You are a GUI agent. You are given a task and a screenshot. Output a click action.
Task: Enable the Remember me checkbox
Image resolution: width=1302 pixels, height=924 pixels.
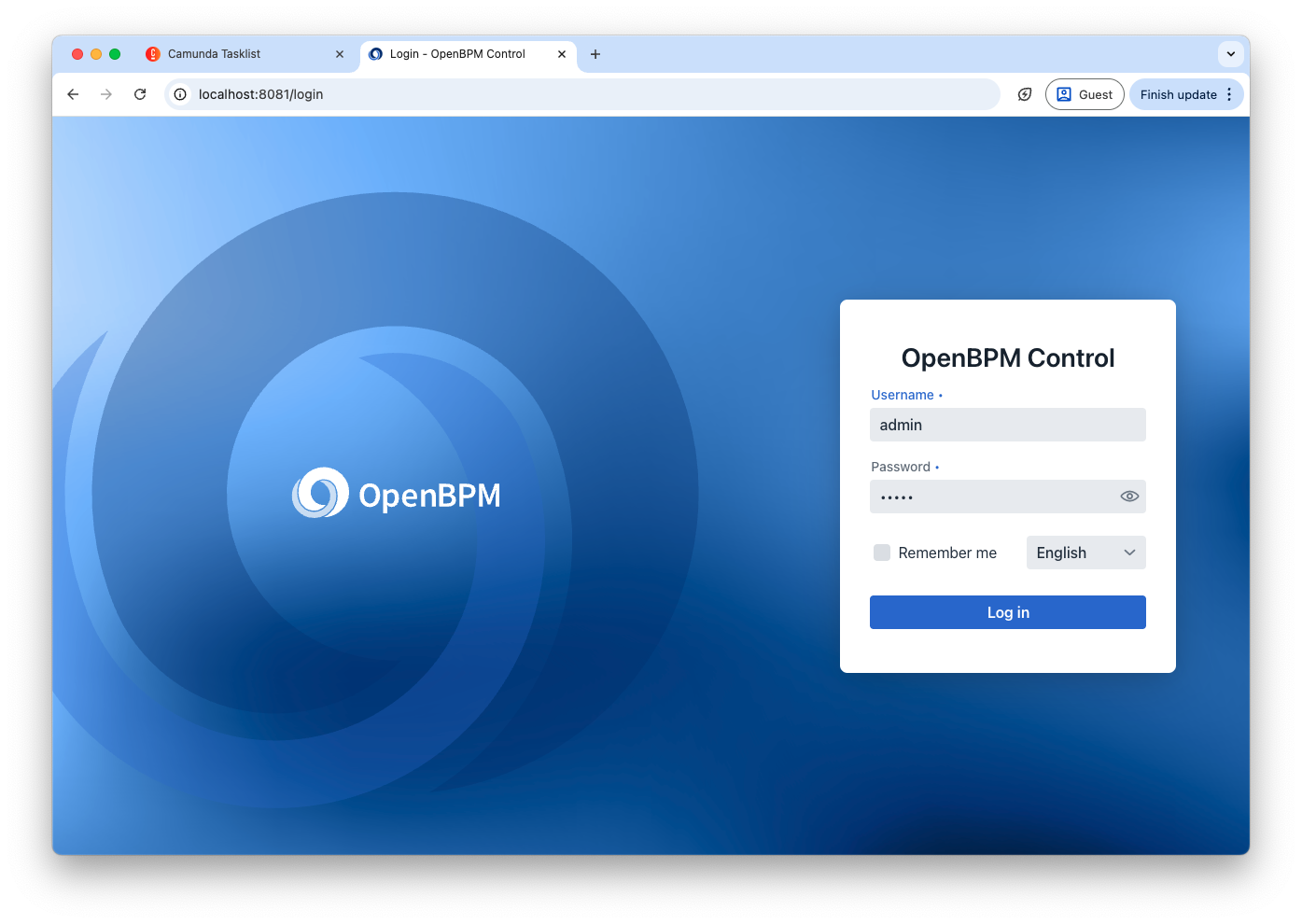[882, 553]
